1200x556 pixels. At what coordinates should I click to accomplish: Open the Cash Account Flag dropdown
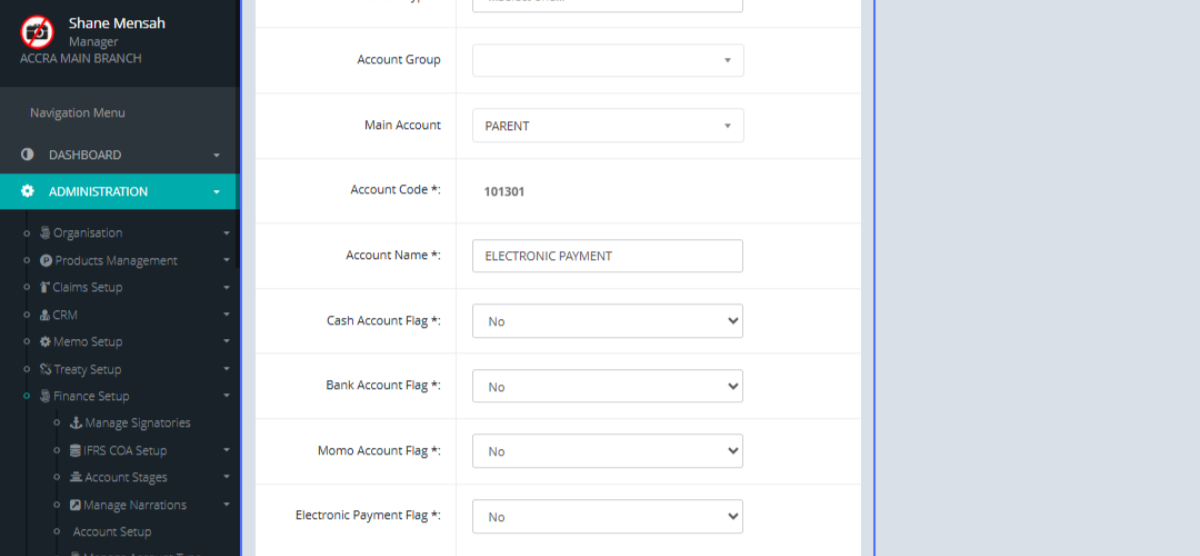[607, 321]
